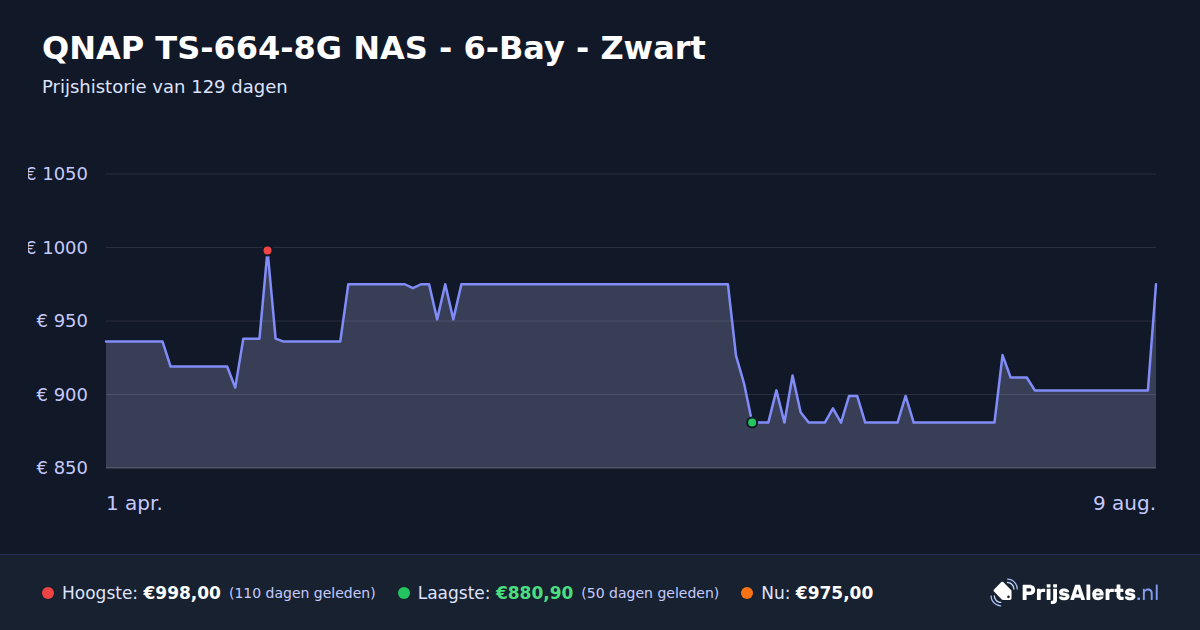Click the € 850 y-axis label
Screen dimensions: 1200x630
click(x=62, y=468)
